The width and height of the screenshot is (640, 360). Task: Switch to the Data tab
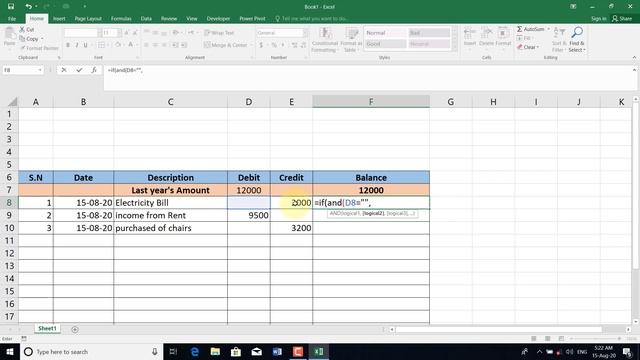(146, 18)
